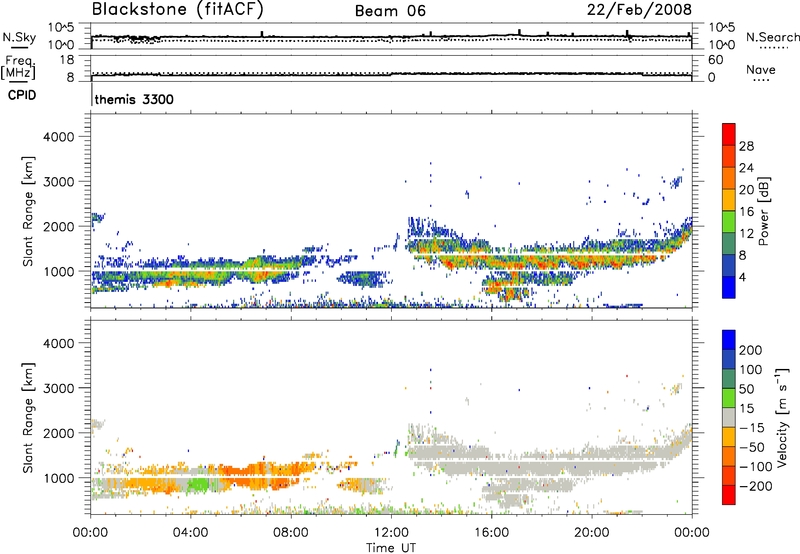Viewport: 800px width, 554px height.
Task: Click the gray -15 to 15 Velocity color segment
Action: [x=729, y=417]
